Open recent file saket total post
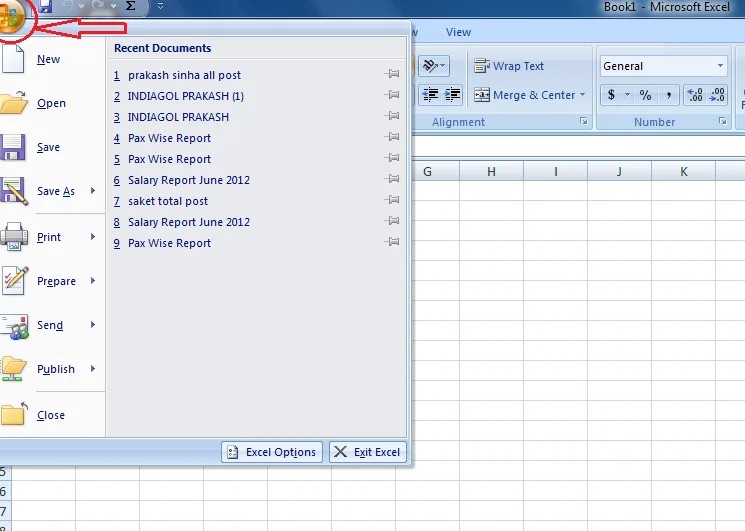Viewport: 745px width, 531px height. 168,201
